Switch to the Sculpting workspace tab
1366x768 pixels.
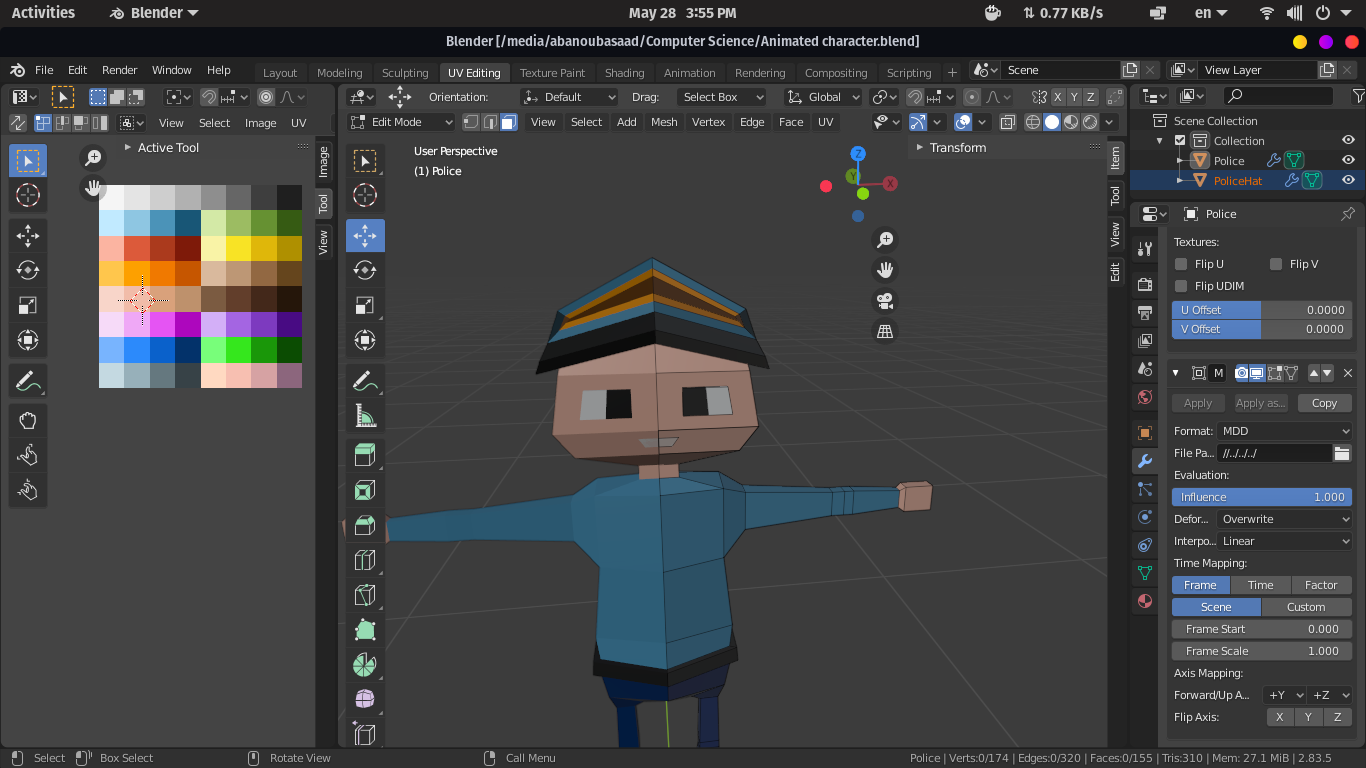405,73
